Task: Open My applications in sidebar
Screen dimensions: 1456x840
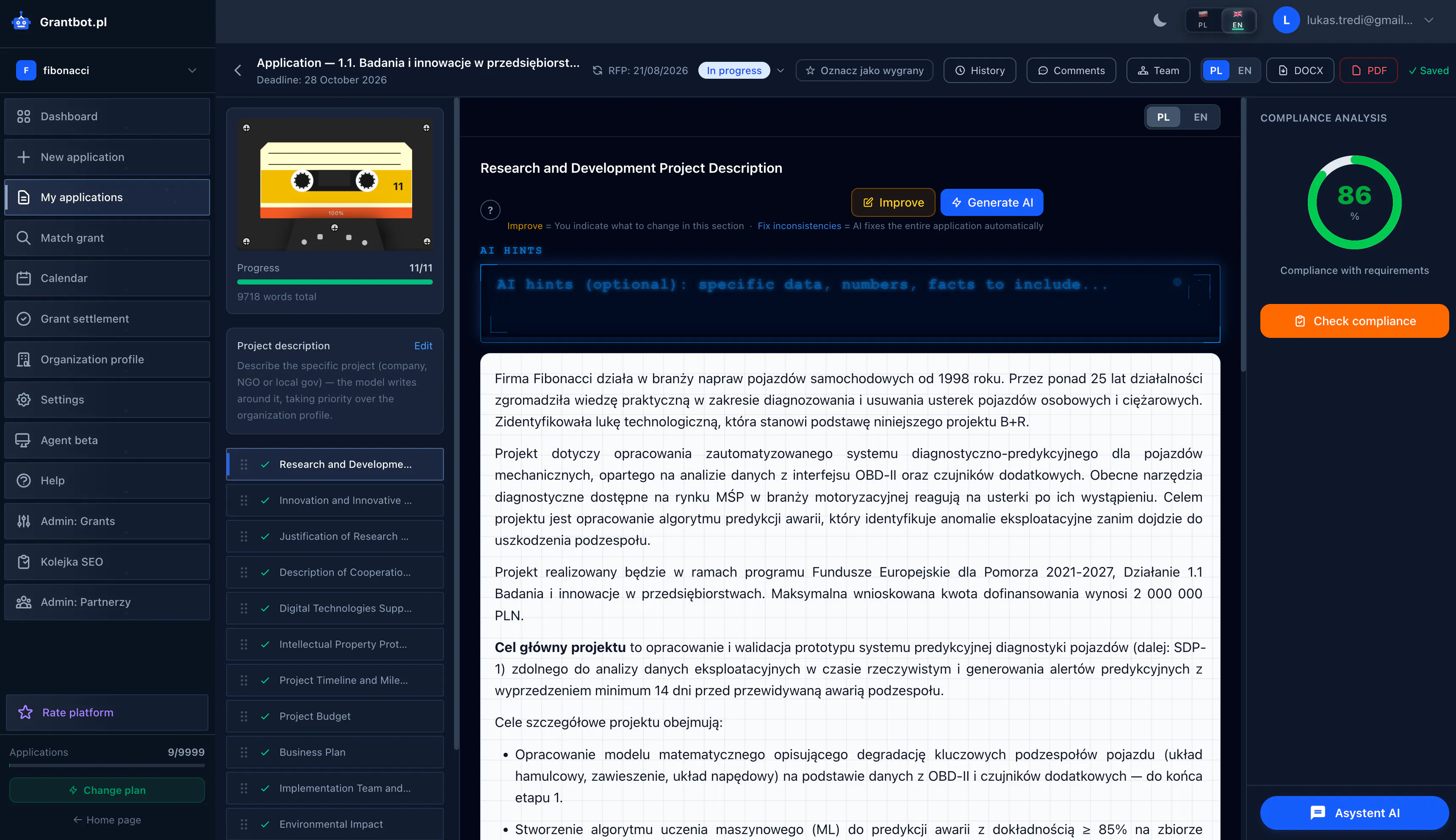Action: pyautogui.click(x=107, y=197)
